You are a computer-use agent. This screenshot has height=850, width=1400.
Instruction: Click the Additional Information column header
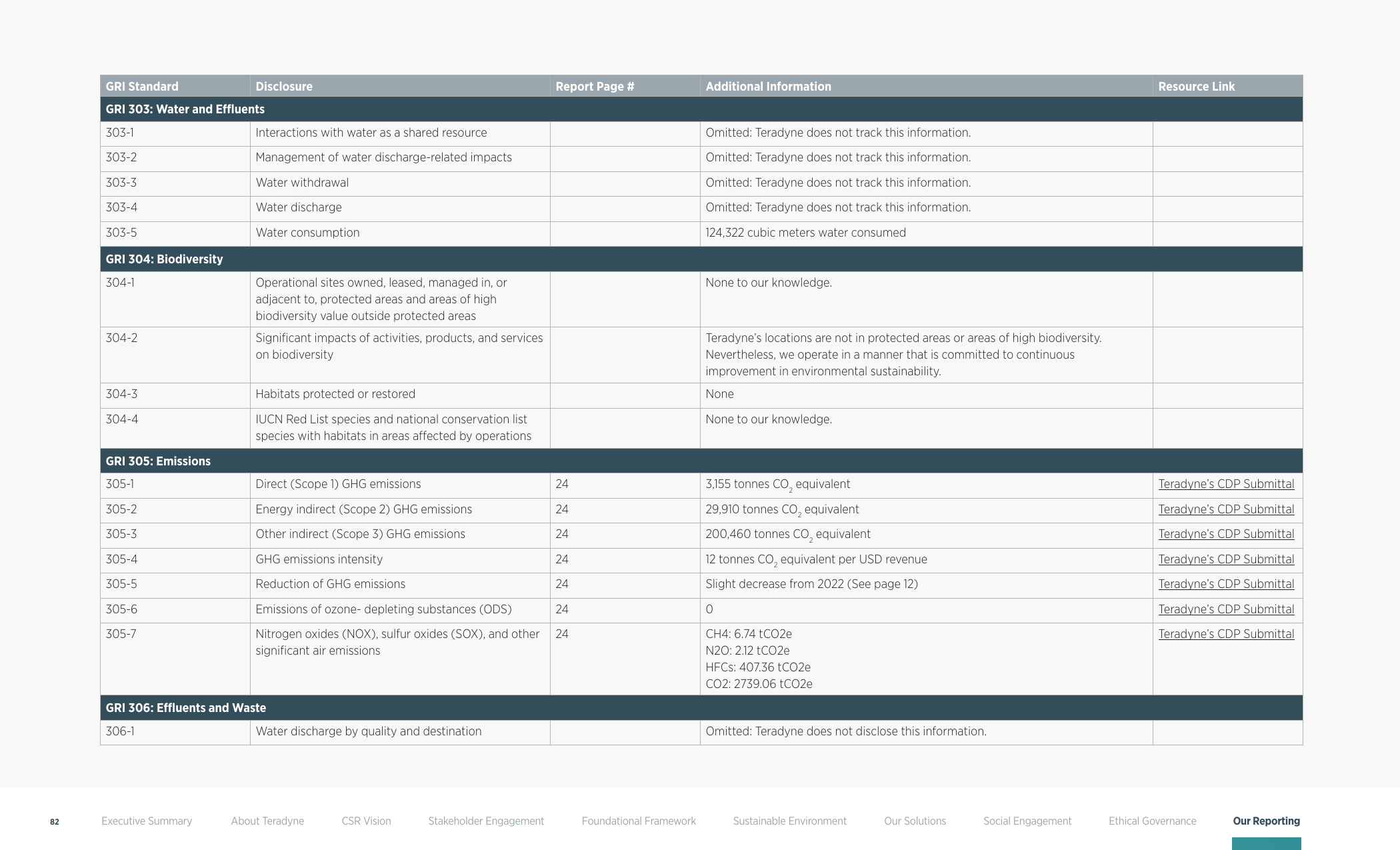click(927, 86)
